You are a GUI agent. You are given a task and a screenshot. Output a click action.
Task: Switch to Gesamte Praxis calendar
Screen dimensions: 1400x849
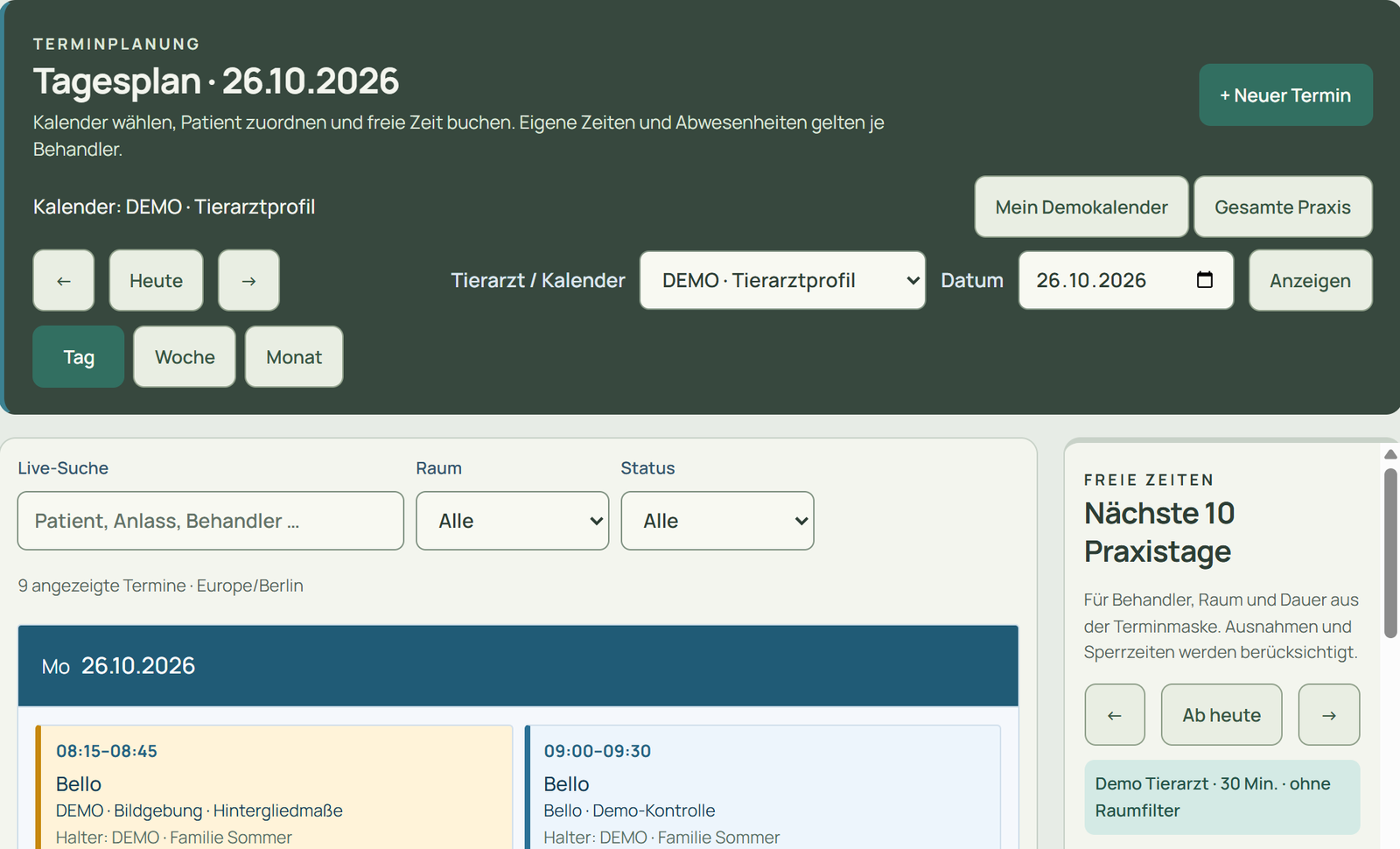1283,207
